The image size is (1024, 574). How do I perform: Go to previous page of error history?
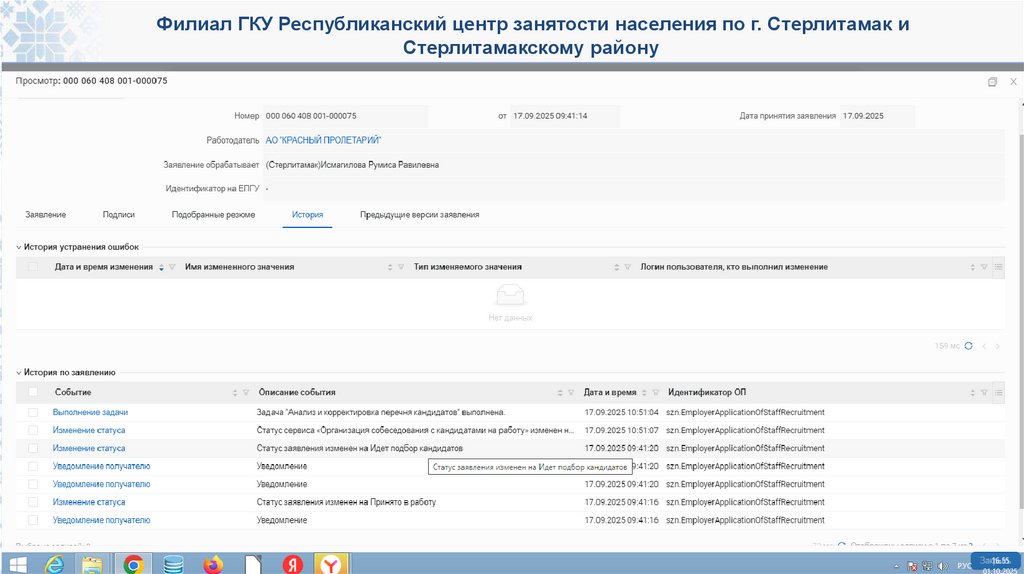984,346
